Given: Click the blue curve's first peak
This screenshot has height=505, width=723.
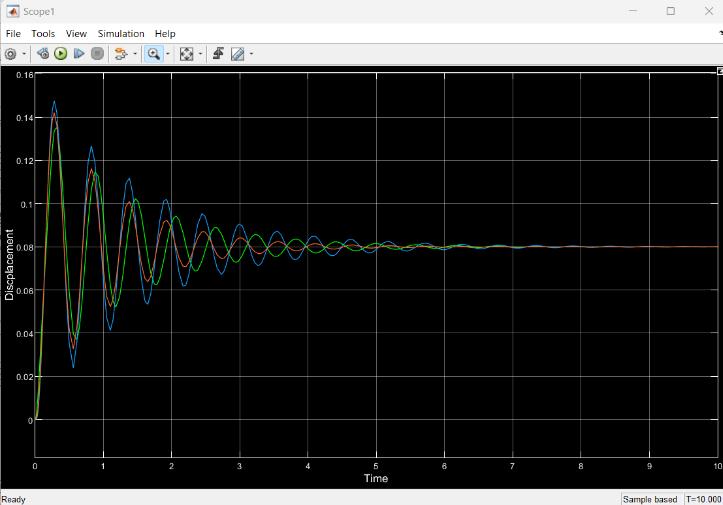Looking at the screenshot, I should coord(54,101).
